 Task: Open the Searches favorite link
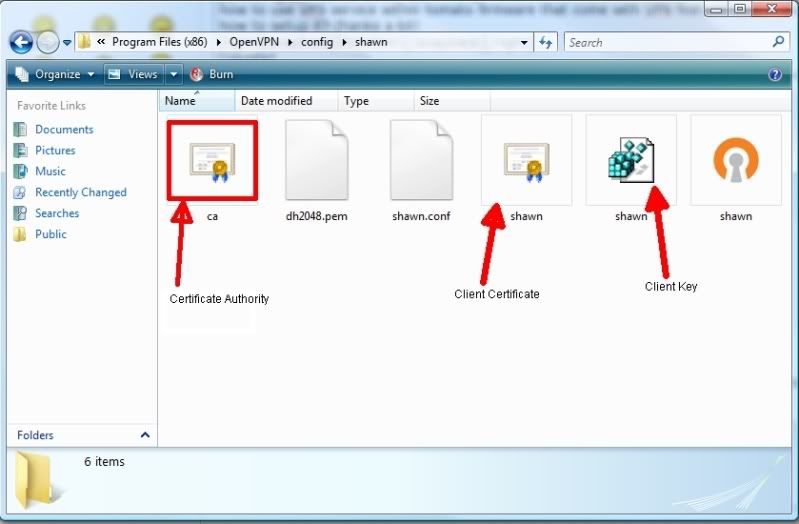[x=57, y=213]
